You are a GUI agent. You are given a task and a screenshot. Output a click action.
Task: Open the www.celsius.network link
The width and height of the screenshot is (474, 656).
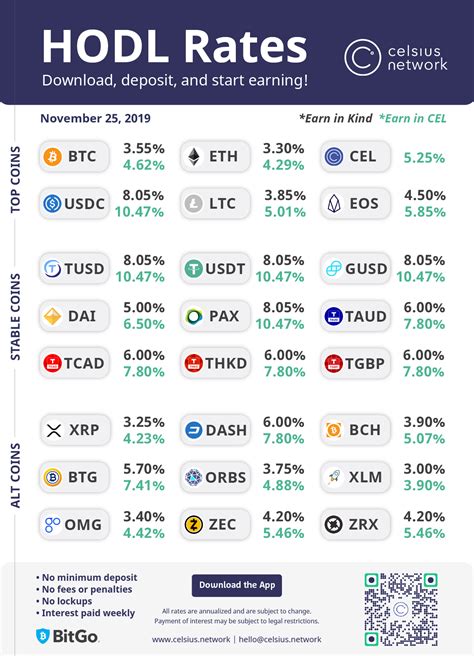(191, 640)
